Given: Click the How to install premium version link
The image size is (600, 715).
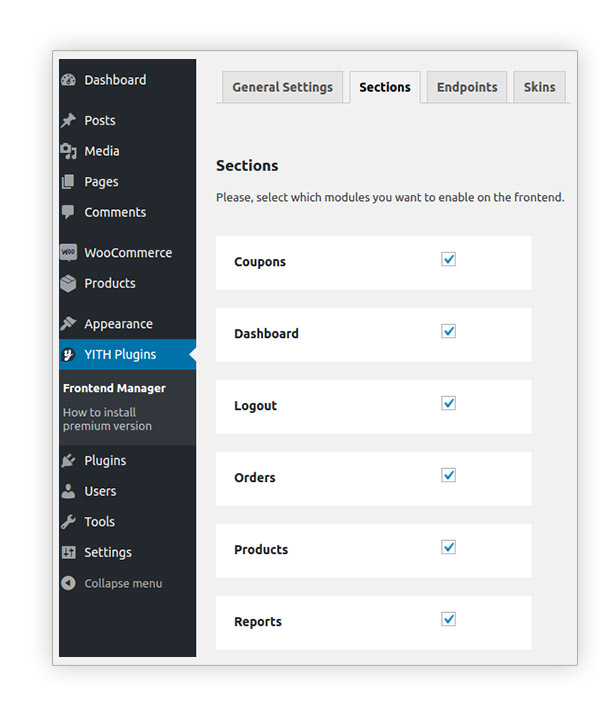Looking at the screenshot, I should 107,419.
